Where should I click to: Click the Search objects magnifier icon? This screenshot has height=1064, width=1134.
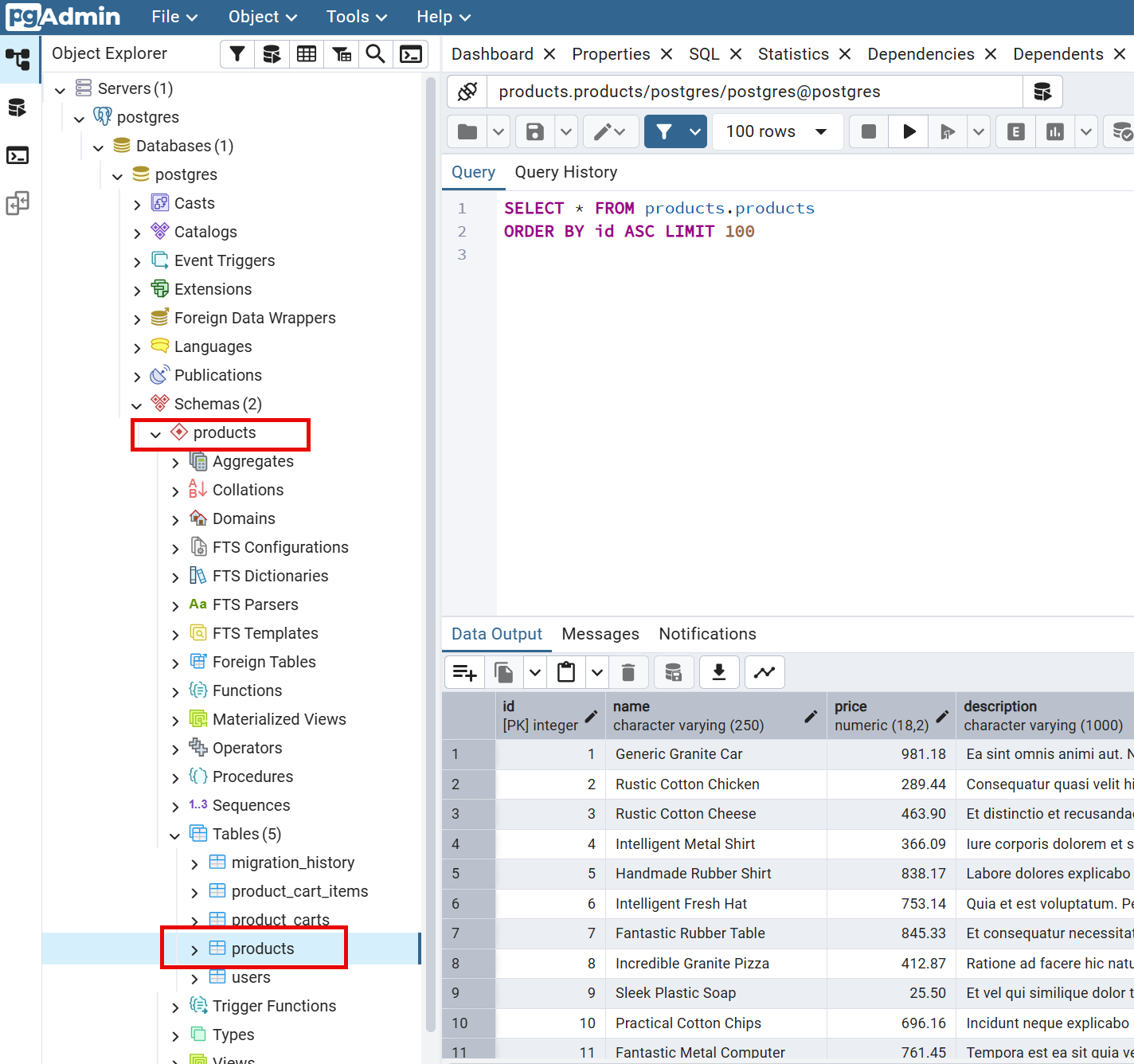point(375,54)
